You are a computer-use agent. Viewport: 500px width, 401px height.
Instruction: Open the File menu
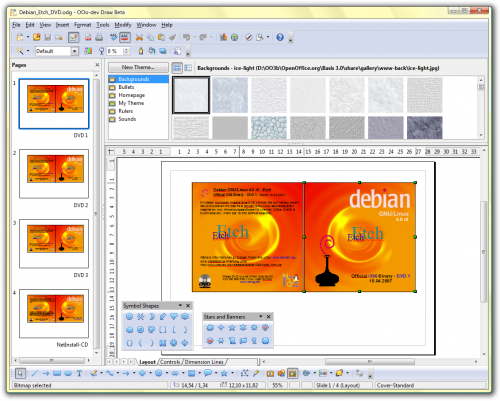point(16,25)
